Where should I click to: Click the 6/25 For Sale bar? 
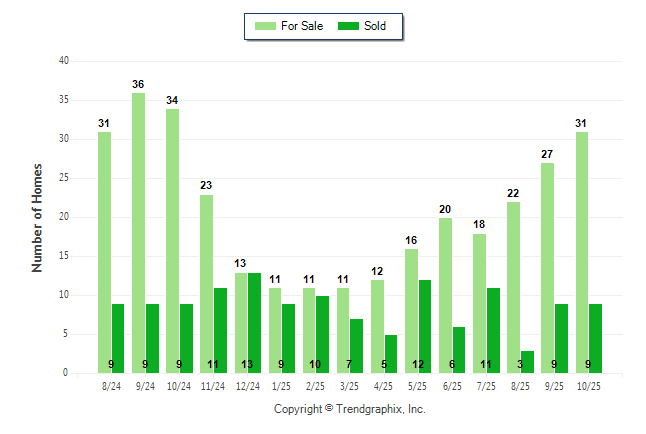(445, 295)
